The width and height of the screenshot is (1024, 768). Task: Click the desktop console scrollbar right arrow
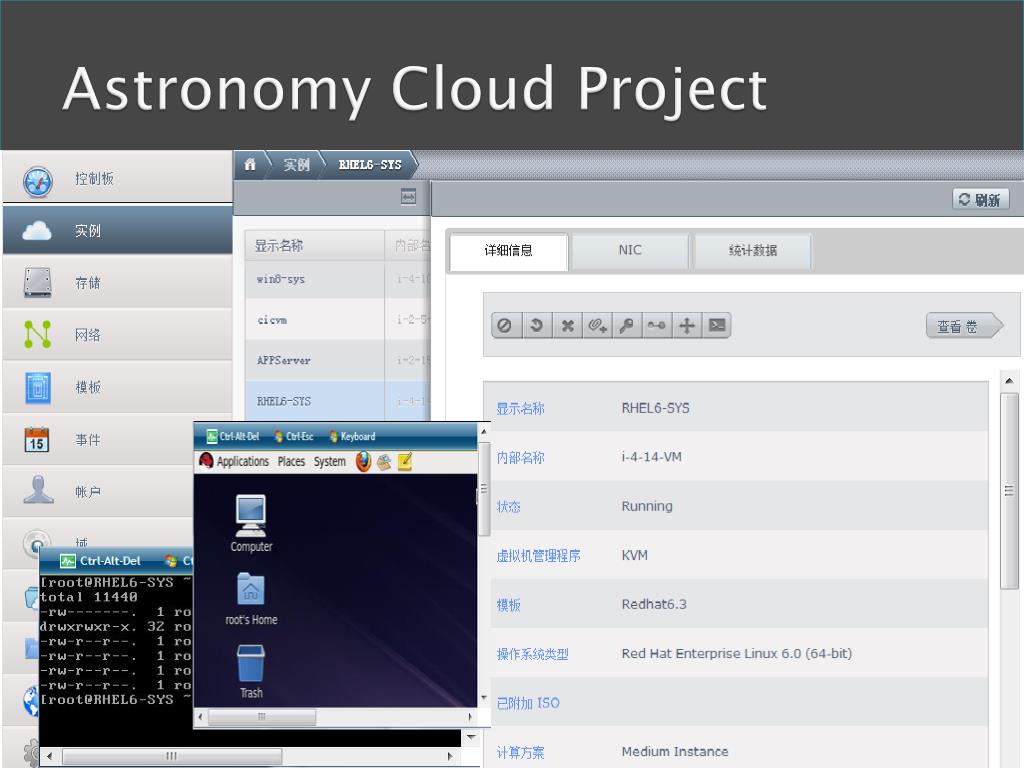click(470, 717)
